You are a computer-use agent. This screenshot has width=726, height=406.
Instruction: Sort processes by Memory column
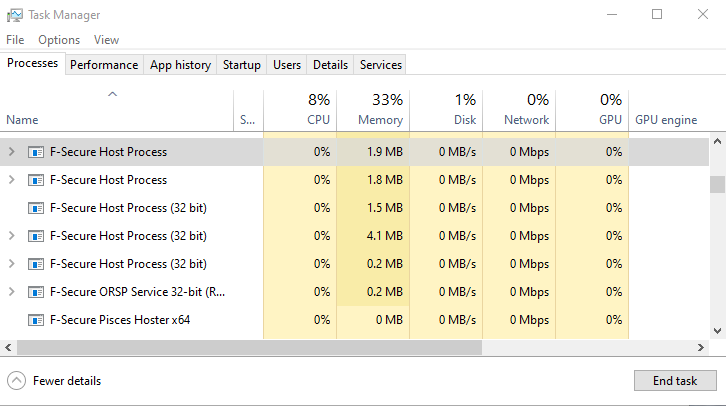[373, 110]
